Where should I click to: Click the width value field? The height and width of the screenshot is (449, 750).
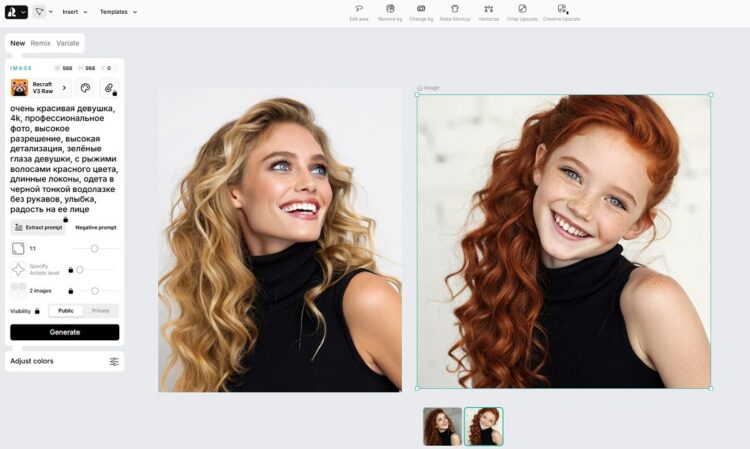click(64, 68)
